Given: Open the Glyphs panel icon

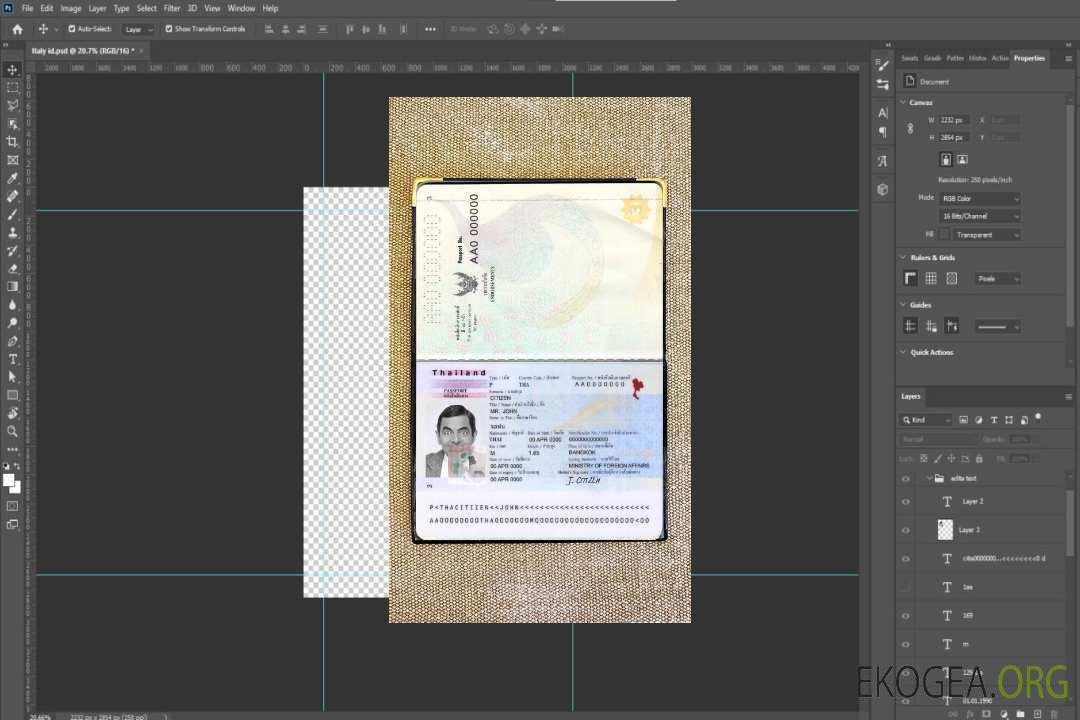Looking at the screenshot, I should pos(882,161).
